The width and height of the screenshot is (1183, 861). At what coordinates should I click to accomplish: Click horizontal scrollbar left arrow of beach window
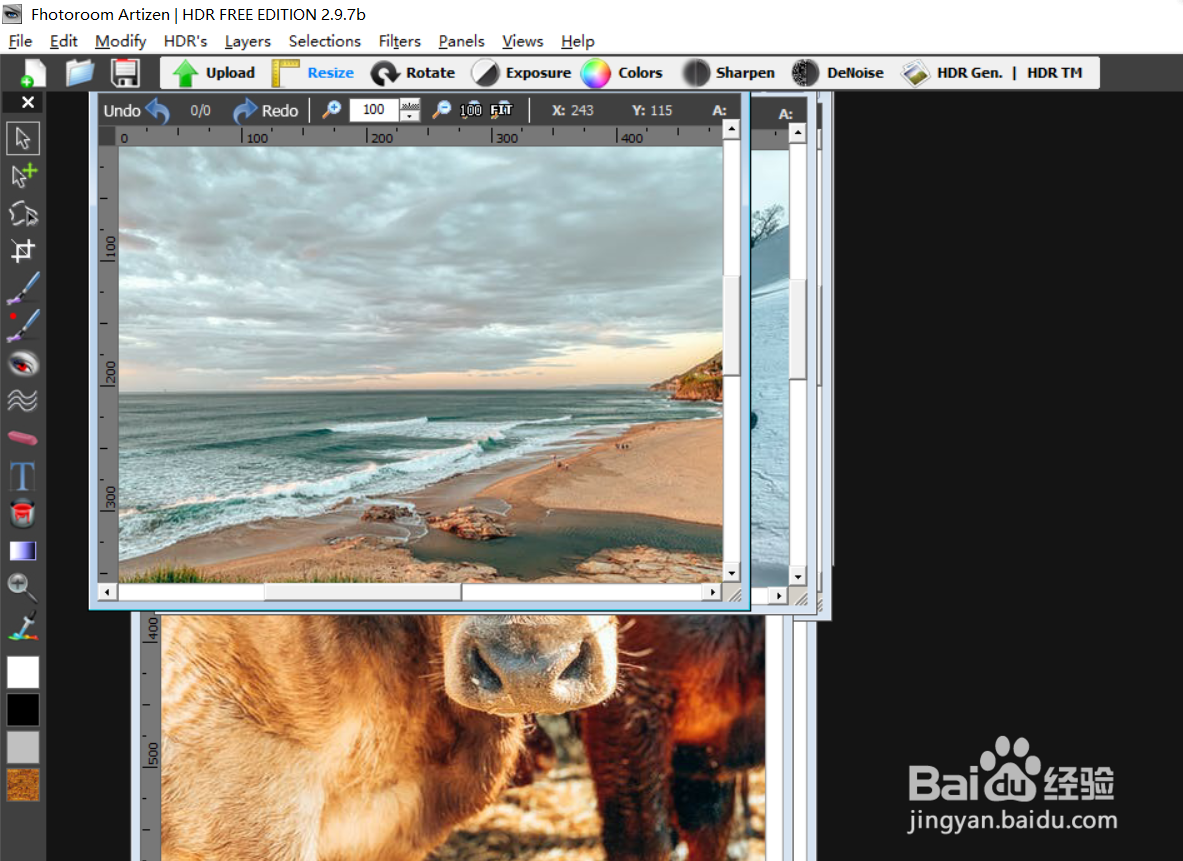point(108,592)
